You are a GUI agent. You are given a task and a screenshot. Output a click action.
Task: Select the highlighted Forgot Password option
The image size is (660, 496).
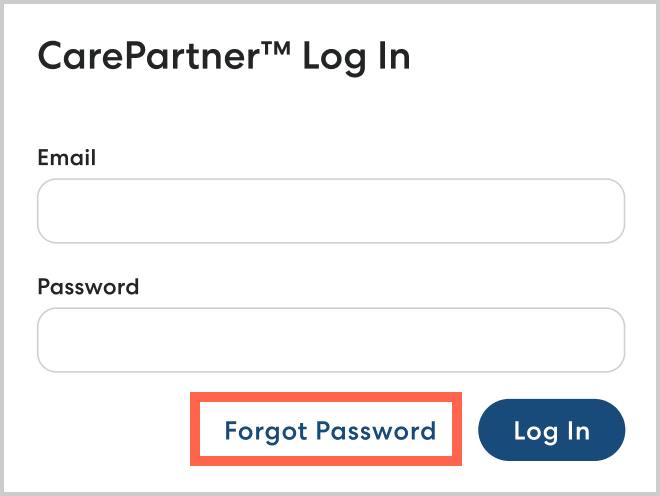click(x=330, y=431)
